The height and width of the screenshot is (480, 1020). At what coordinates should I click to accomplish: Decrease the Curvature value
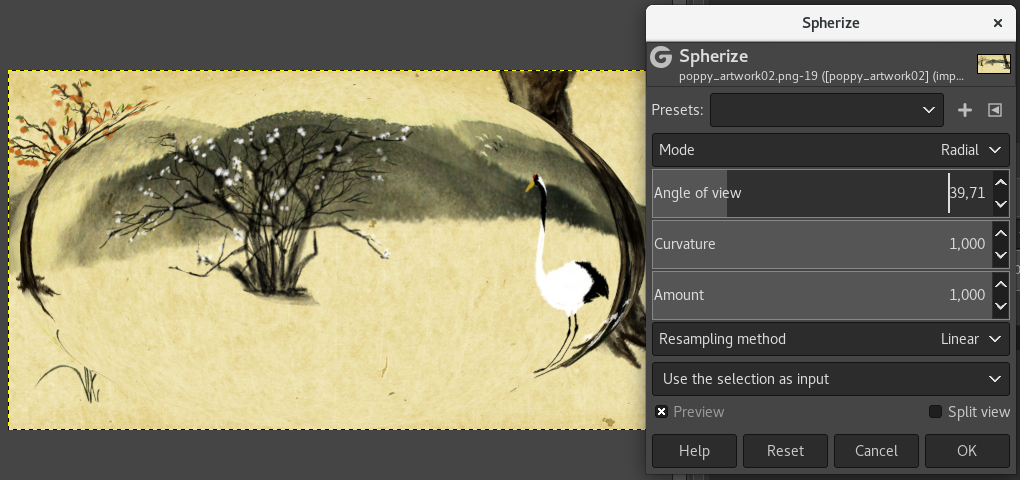pos(1001,256)
